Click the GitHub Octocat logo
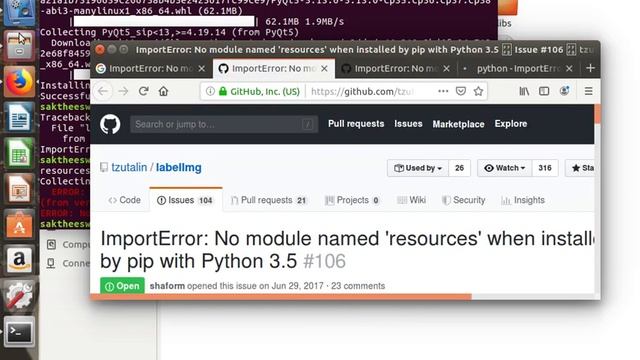The width and height of the screenshot is (640, 360). pyautogui.click(x=110, y=124)
